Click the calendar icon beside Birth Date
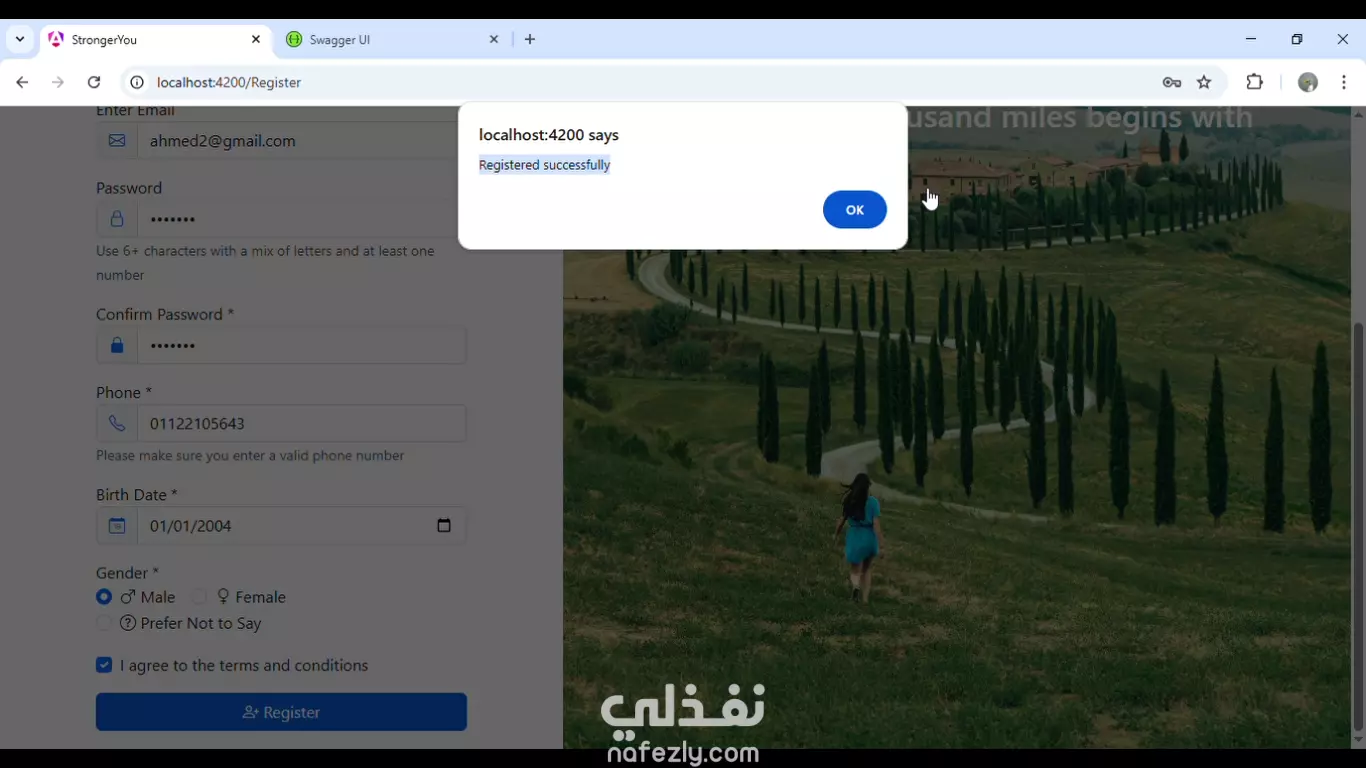This screenshot has width=1366, height=768. tap(117, 525)
